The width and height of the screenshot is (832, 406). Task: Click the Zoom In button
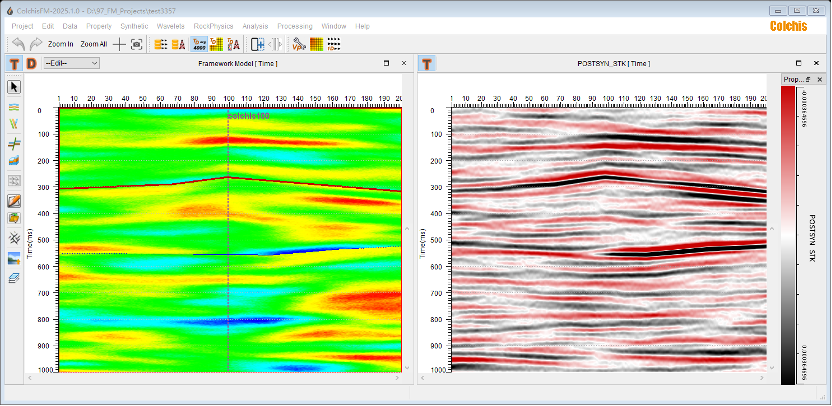[x=60, y=45]
